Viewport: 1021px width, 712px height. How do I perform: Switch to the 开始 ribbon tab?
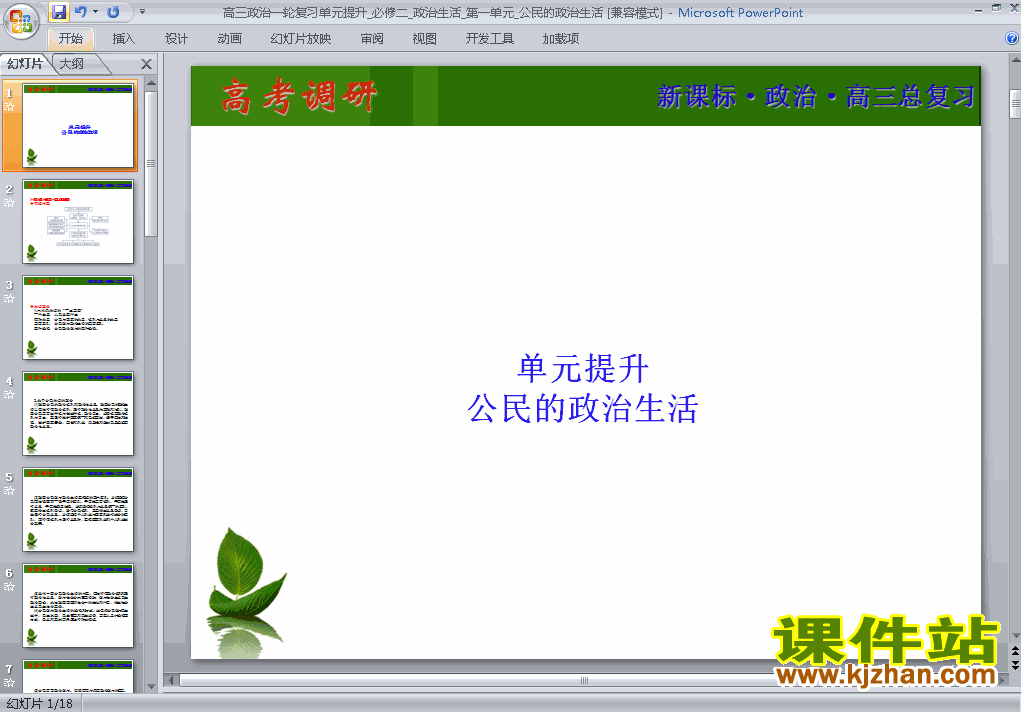pos(70,38)
